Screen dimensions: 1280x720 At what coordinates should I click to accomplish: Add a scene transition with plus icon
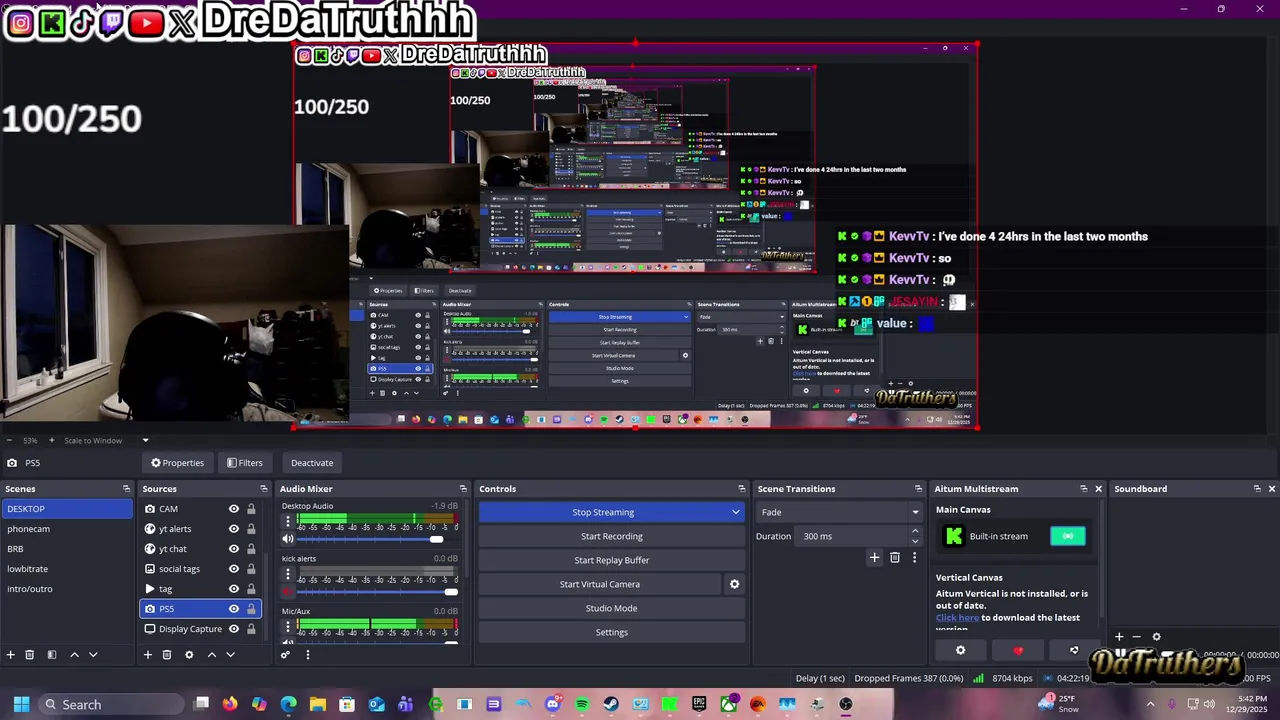click(874, 558)
